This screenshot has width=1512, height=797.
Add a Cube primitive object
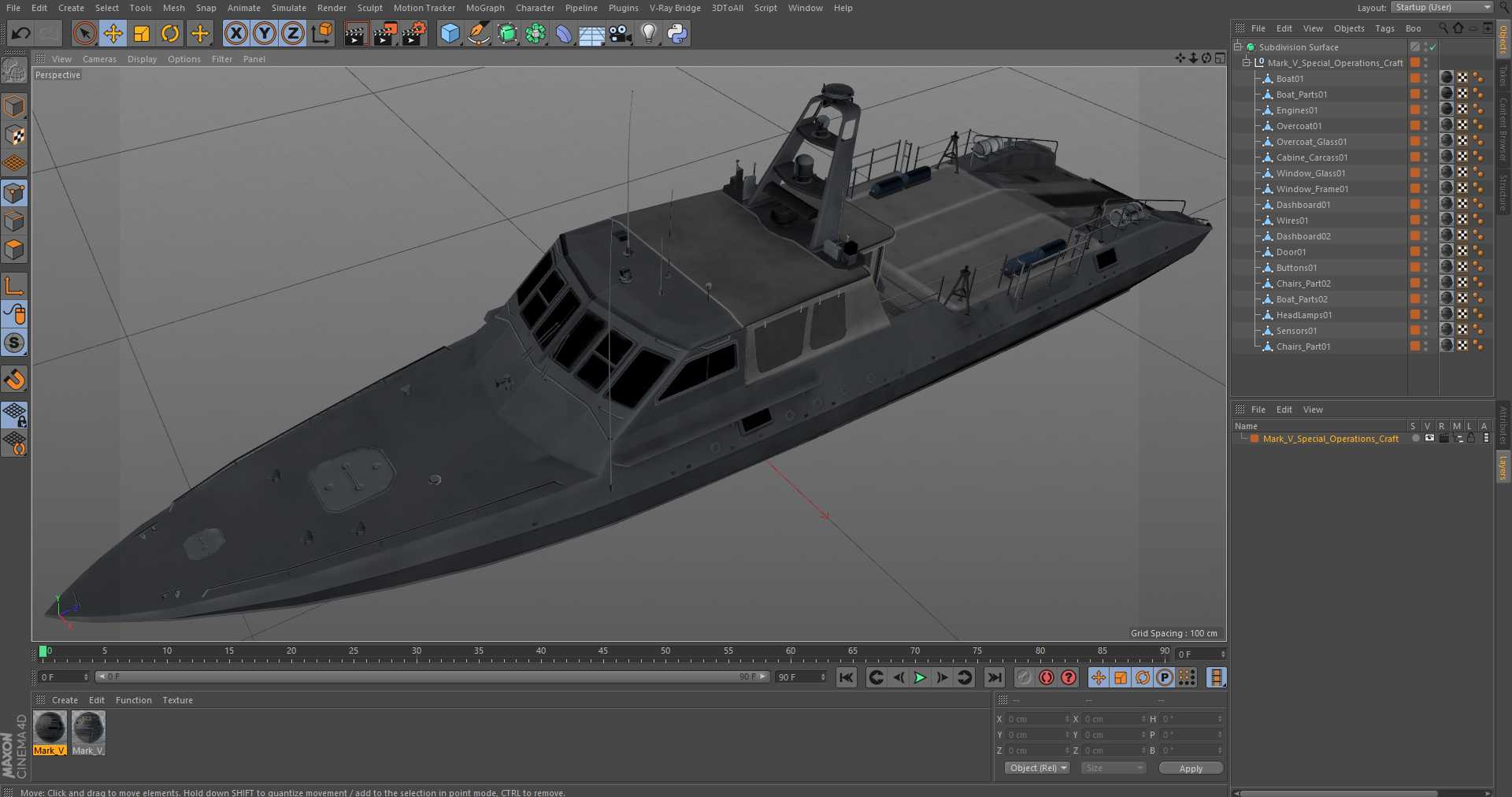[450, 33]
